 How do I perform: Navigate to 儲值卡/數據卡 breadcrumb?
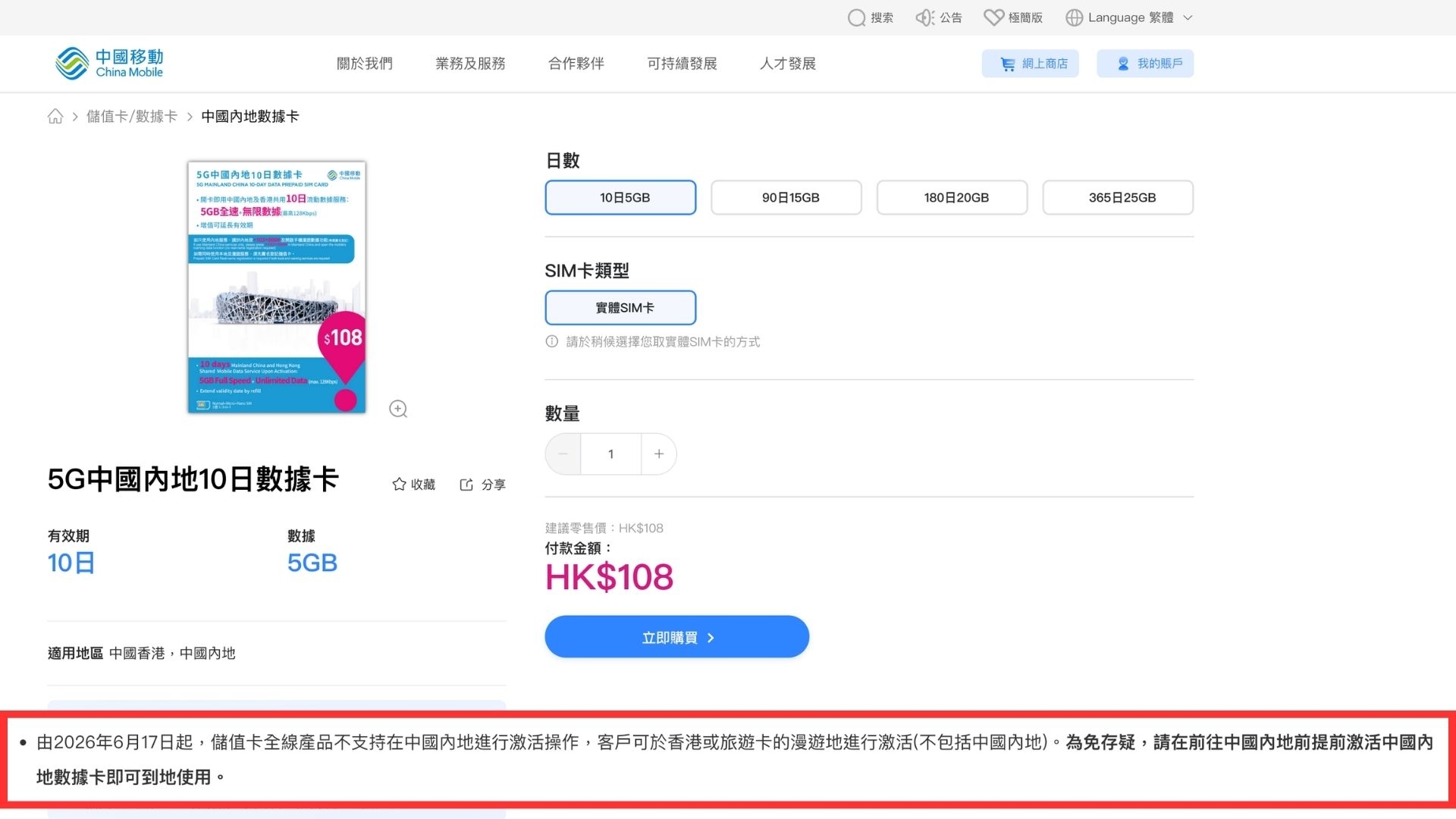[x=132, y=116]
